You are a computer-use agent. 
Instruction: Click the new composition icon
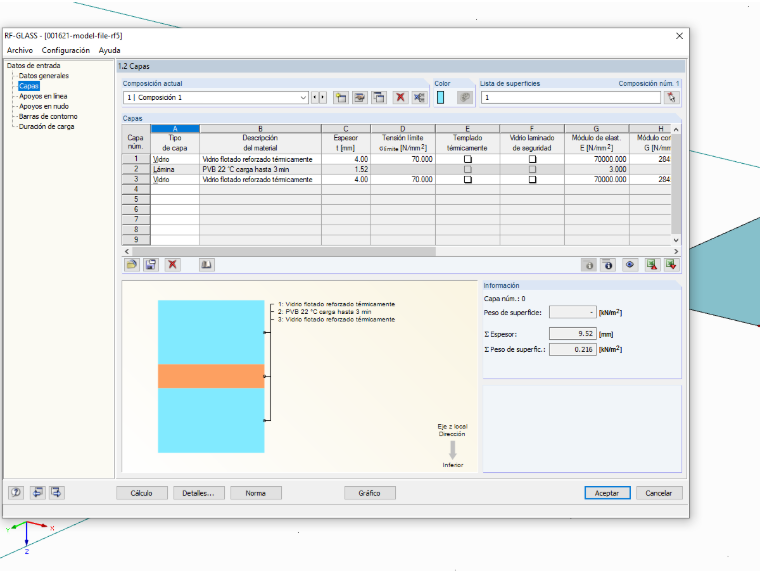pyautogui.click(x=341, y=97)
